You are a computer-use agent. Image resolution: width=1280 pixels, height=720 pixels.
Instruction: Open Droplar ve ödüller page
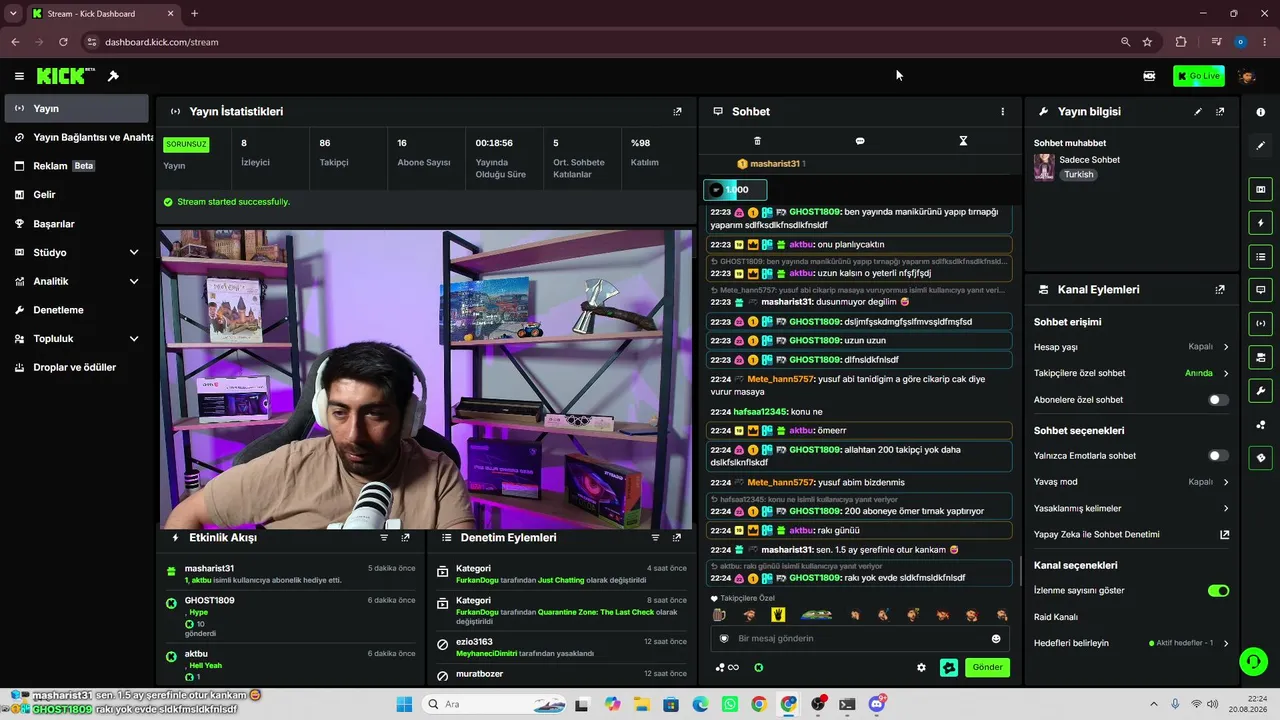coord(77,367)
